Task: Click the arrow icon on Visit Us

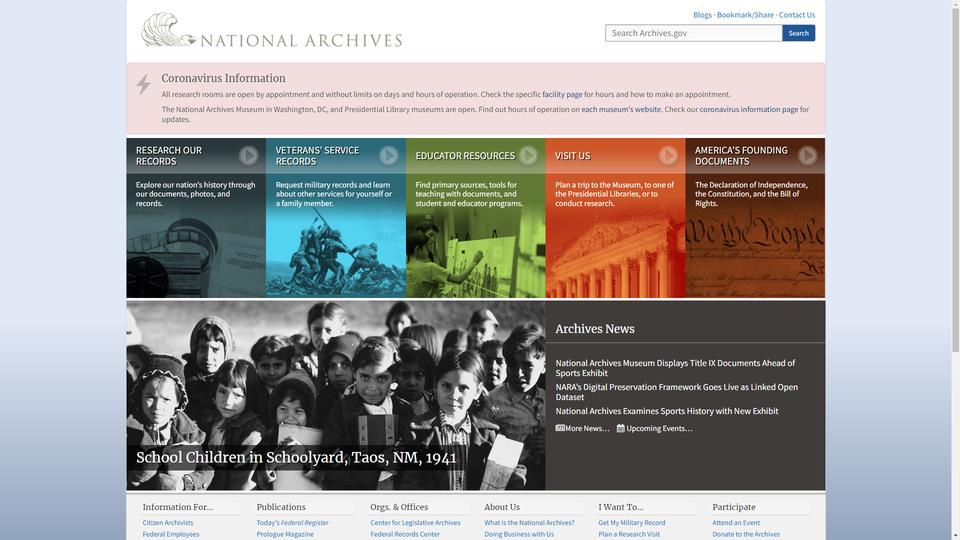Action: coord(668,156)
